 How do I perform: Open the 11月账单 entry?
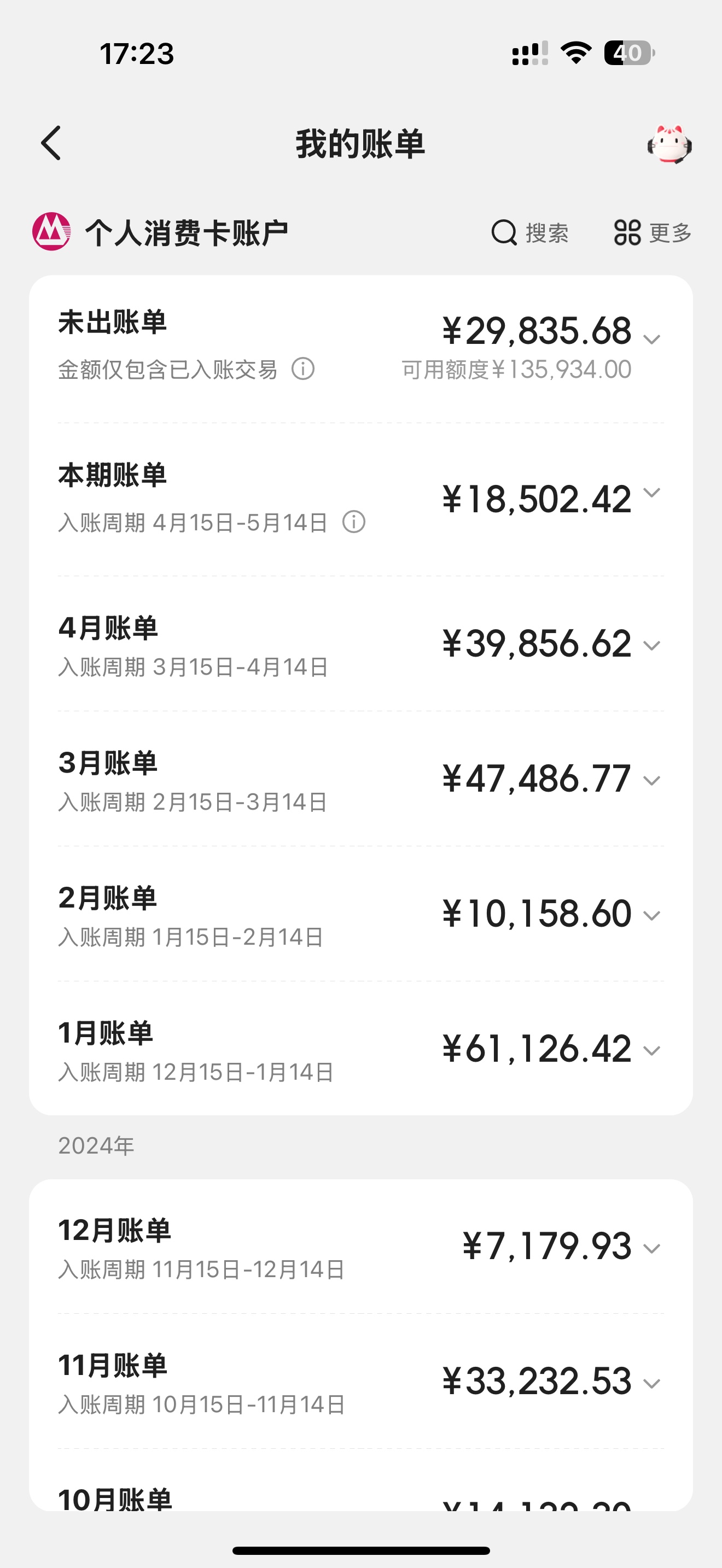tap(360, 1381)
